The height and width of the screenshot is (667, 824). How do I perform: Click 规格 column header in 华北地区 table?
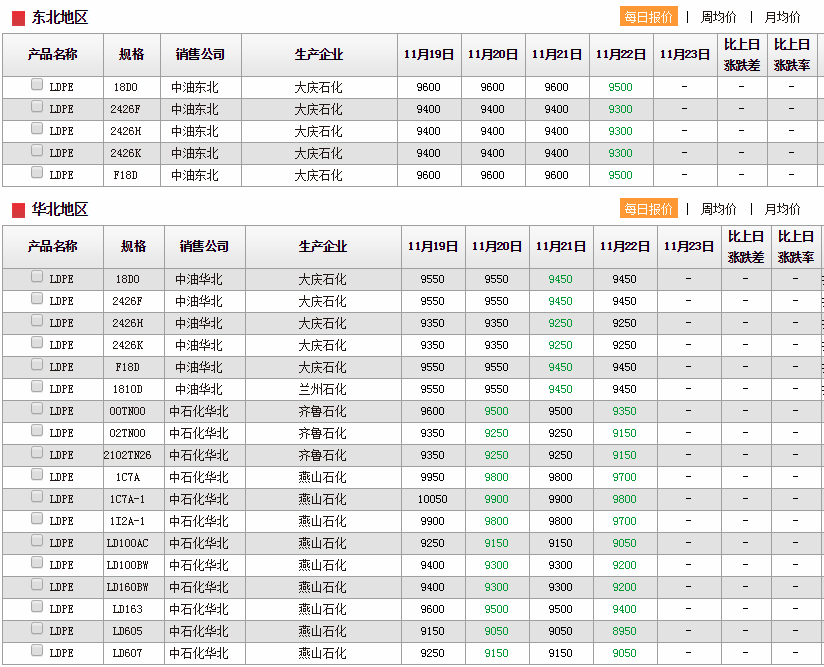(134, 247)
